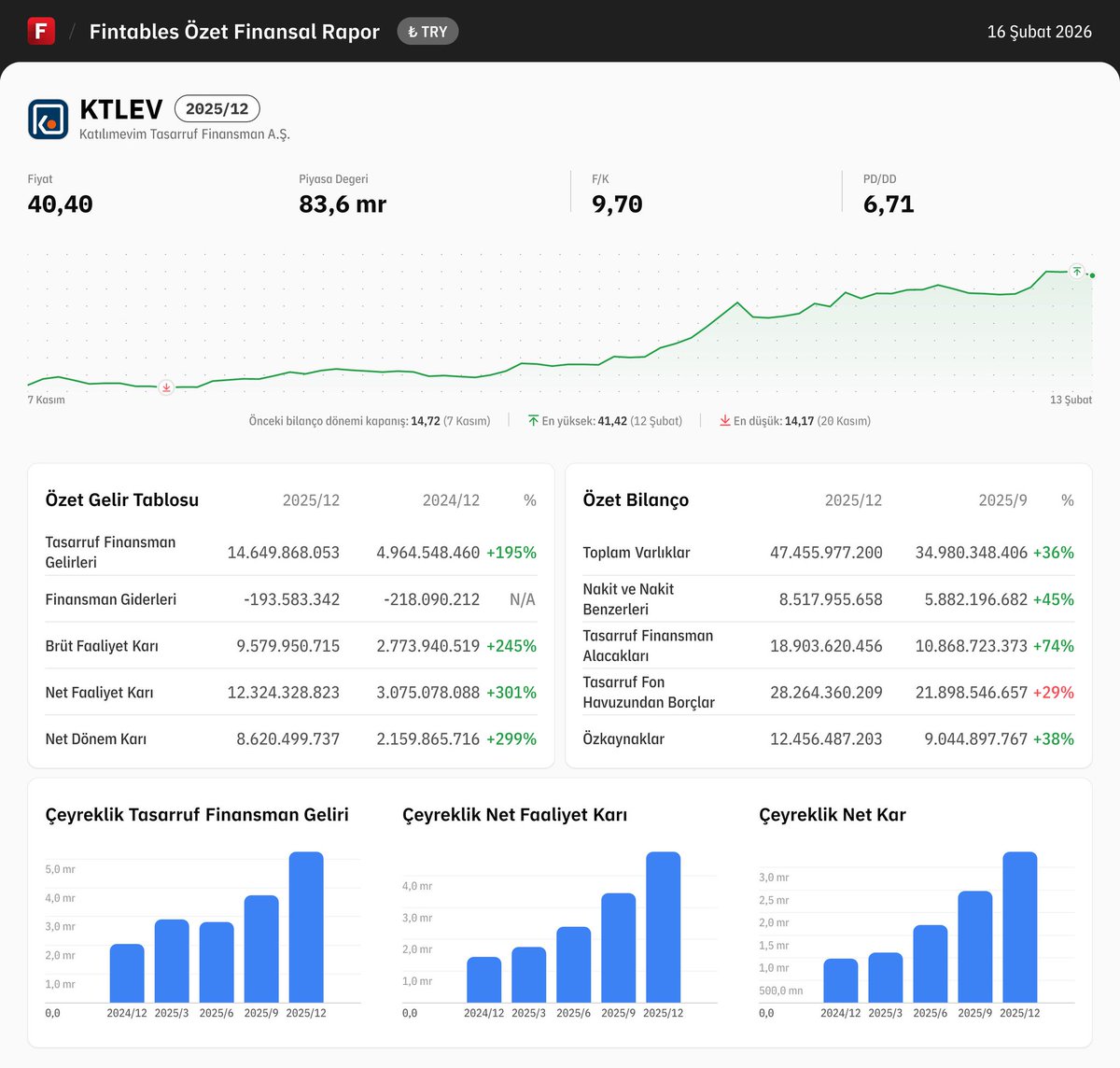The height and width of the screenshot is (1068, 1120).
Task: Click the 2024/12 bar in Çeyreklik Net Faaliyet Karı
Action: click(x=485, y=980)
